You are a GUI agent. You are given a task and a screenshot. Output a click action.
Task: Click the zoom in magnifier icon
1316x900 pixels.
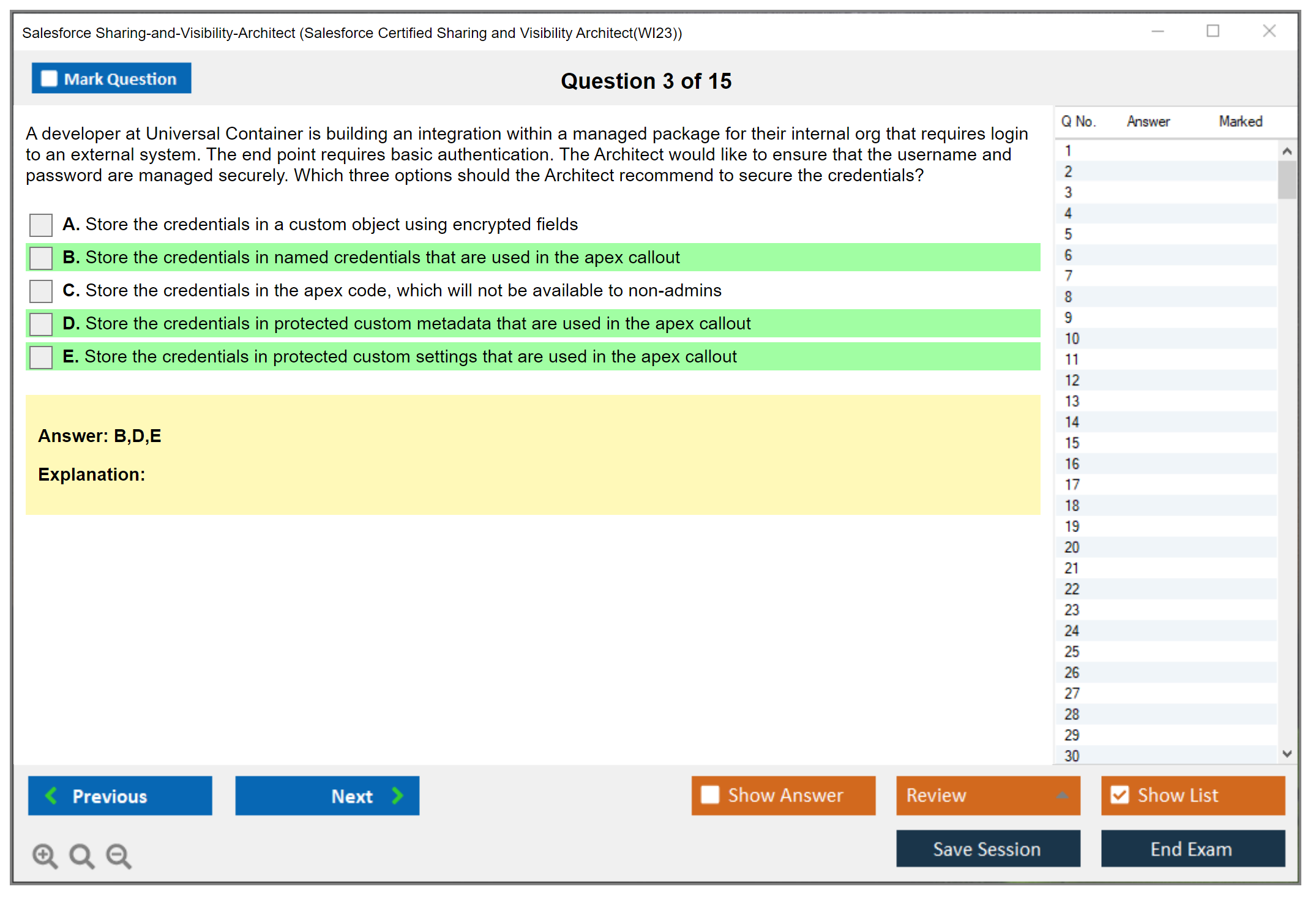(45, 855)
